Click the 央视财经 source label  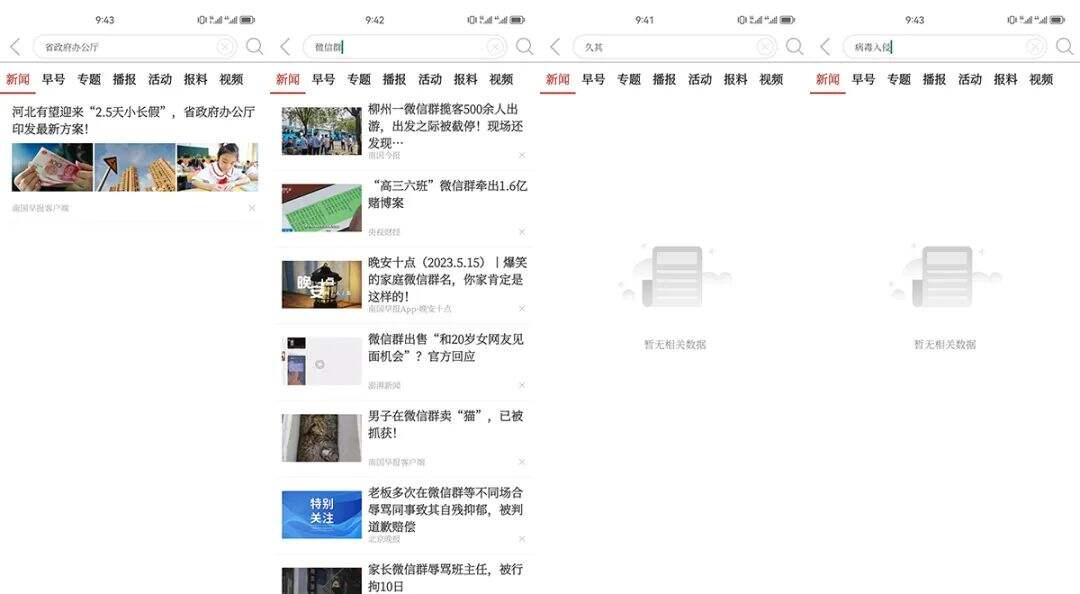pyautogui.click(x=384, y=232)
